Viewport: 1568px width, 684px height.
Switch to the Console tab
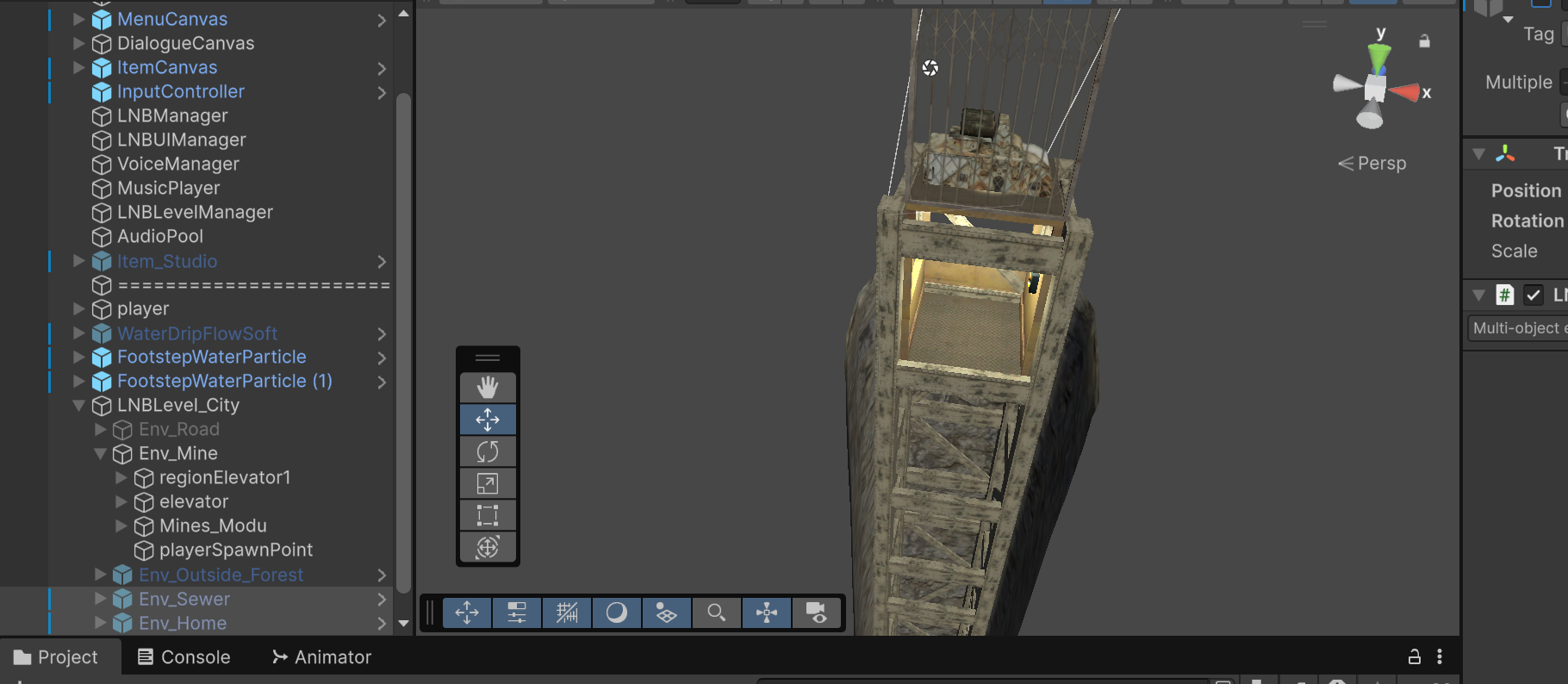click(x=184, y=657)
